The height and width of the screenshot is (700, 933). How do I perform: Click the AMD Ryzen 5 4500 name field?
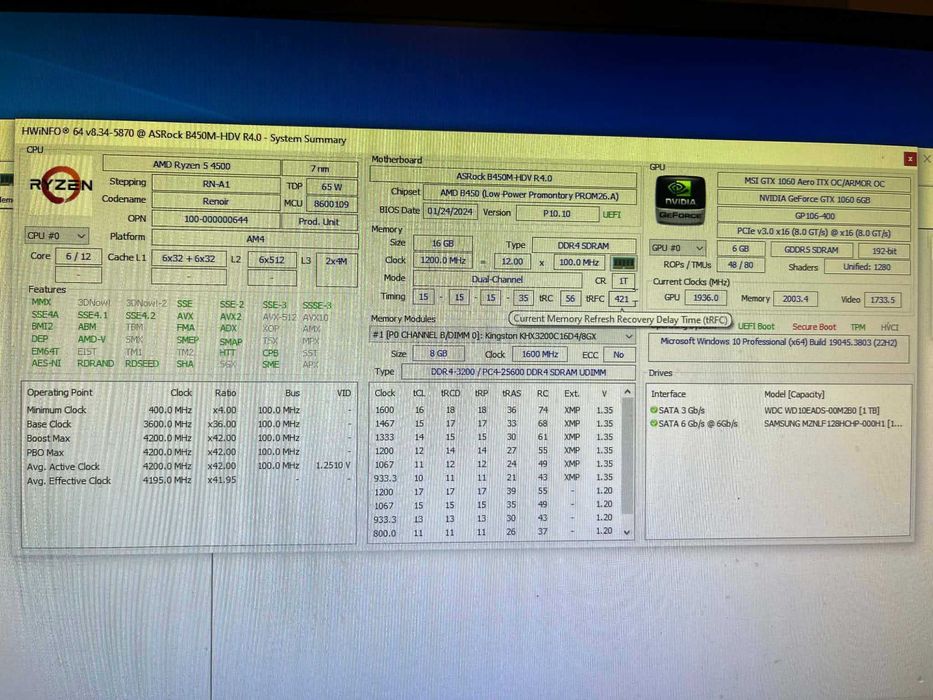coord(191,165)
